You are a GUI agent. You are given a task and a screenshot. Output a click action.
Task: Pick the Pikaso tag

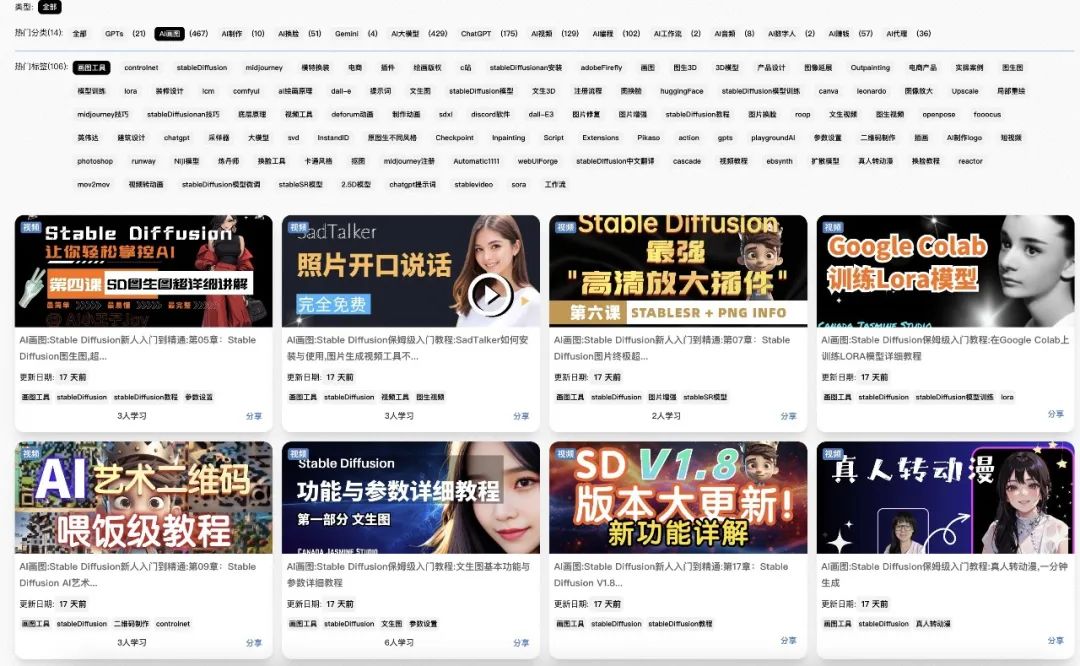coord(648,138)
